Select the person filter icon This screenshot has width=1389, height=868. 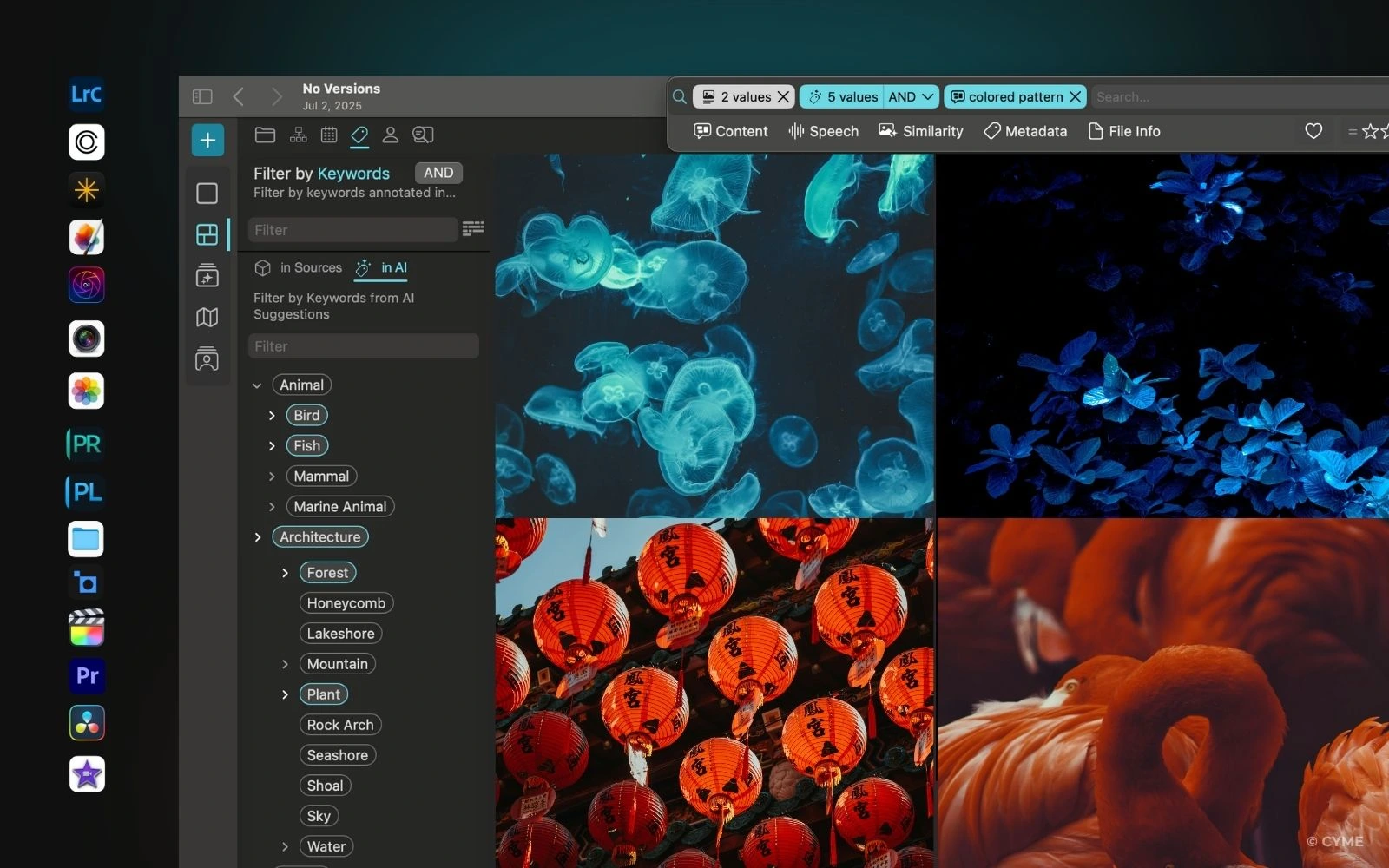[x=391, y=135]
